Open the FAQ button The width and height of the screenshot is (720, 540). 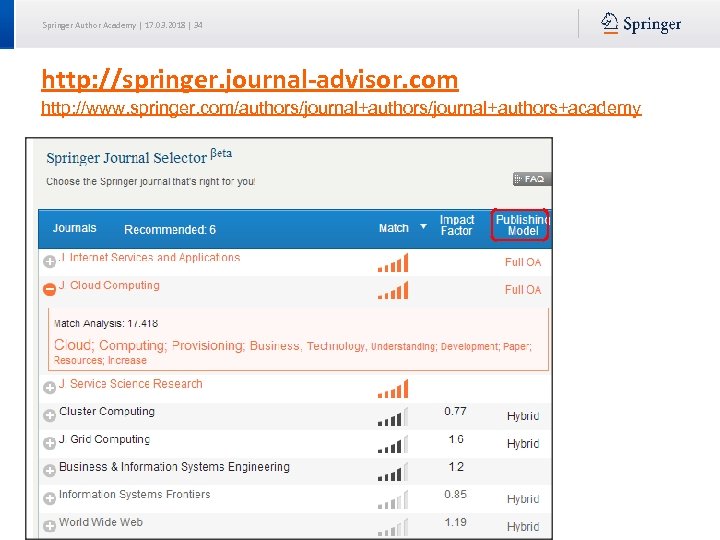[532, 179]
